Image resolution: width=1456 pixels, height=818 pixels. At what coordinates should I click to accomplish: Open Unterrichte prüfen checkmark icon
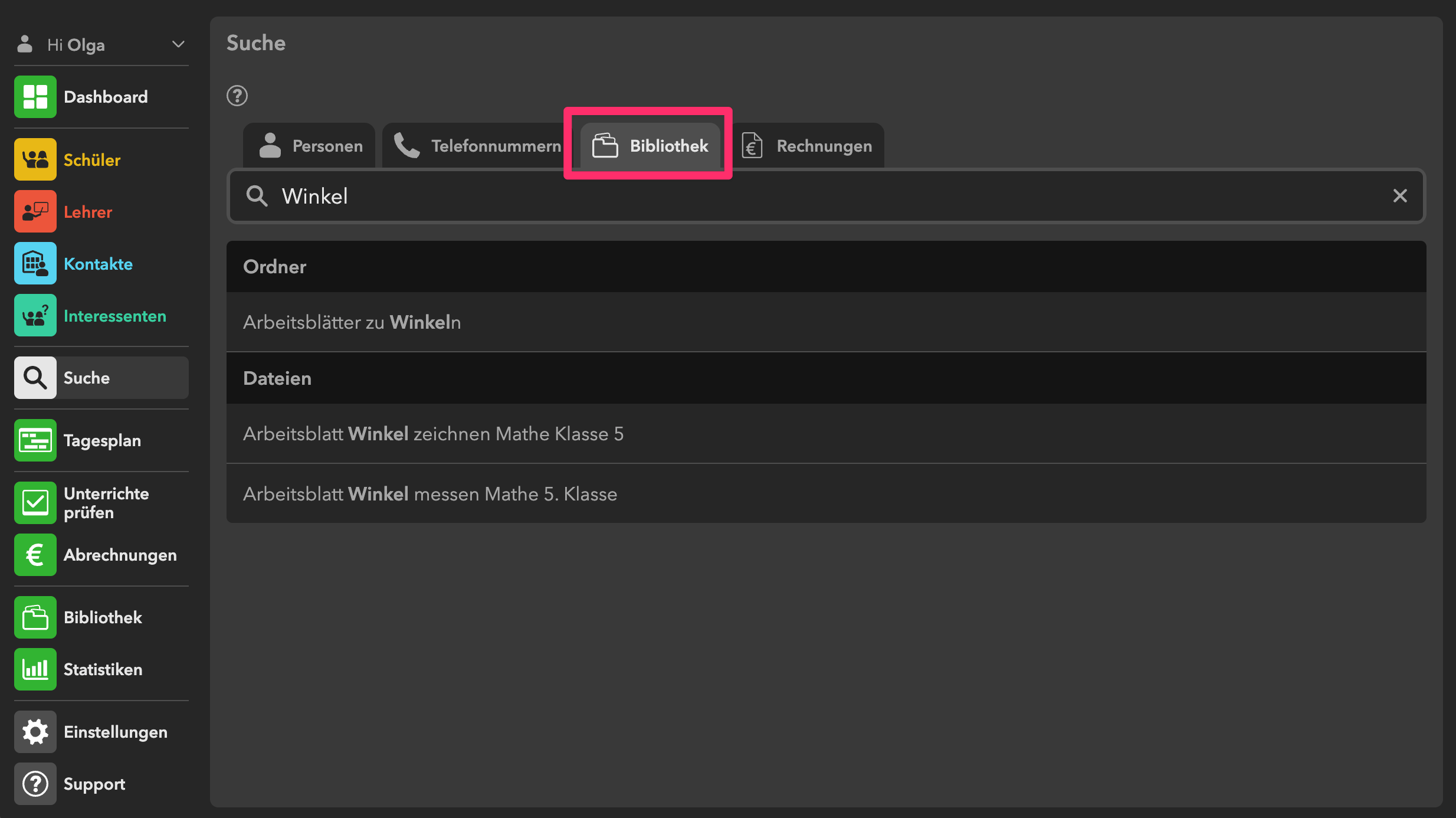click(x=35, y=503)
